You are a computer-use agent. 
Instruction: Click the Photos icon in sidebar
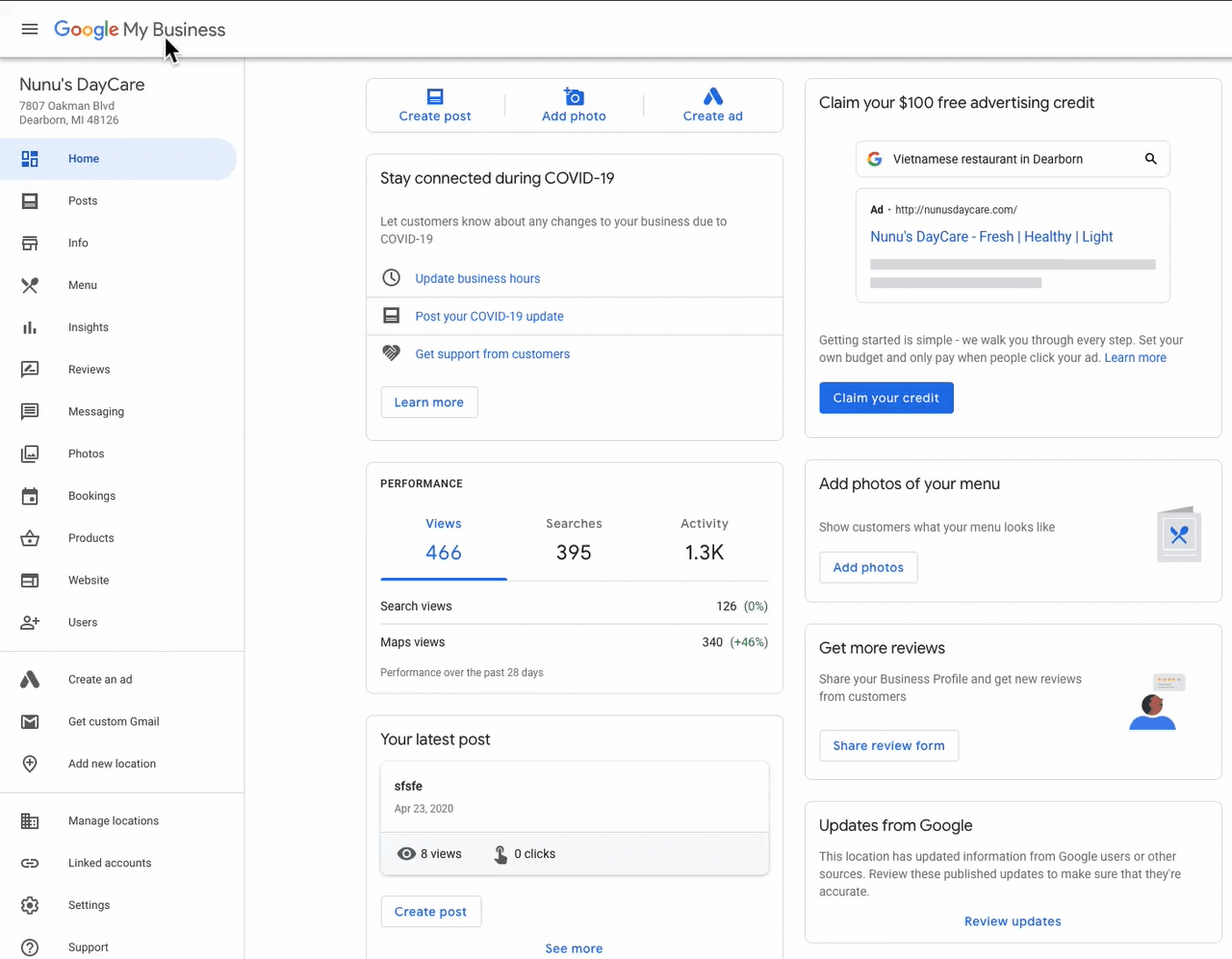30,454
